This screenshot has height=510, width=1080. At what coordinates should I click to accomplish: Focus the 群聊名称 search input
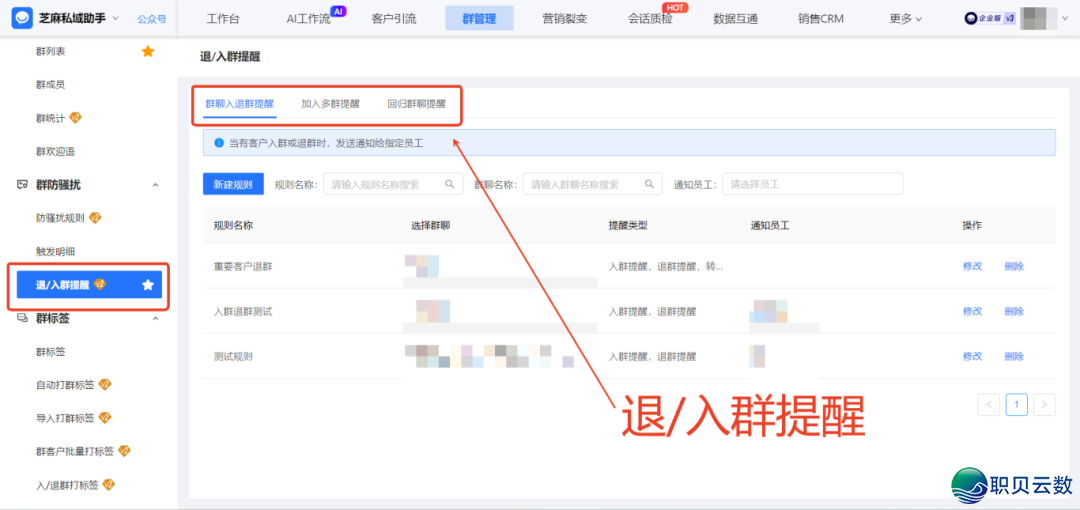[x=592, y=184]
